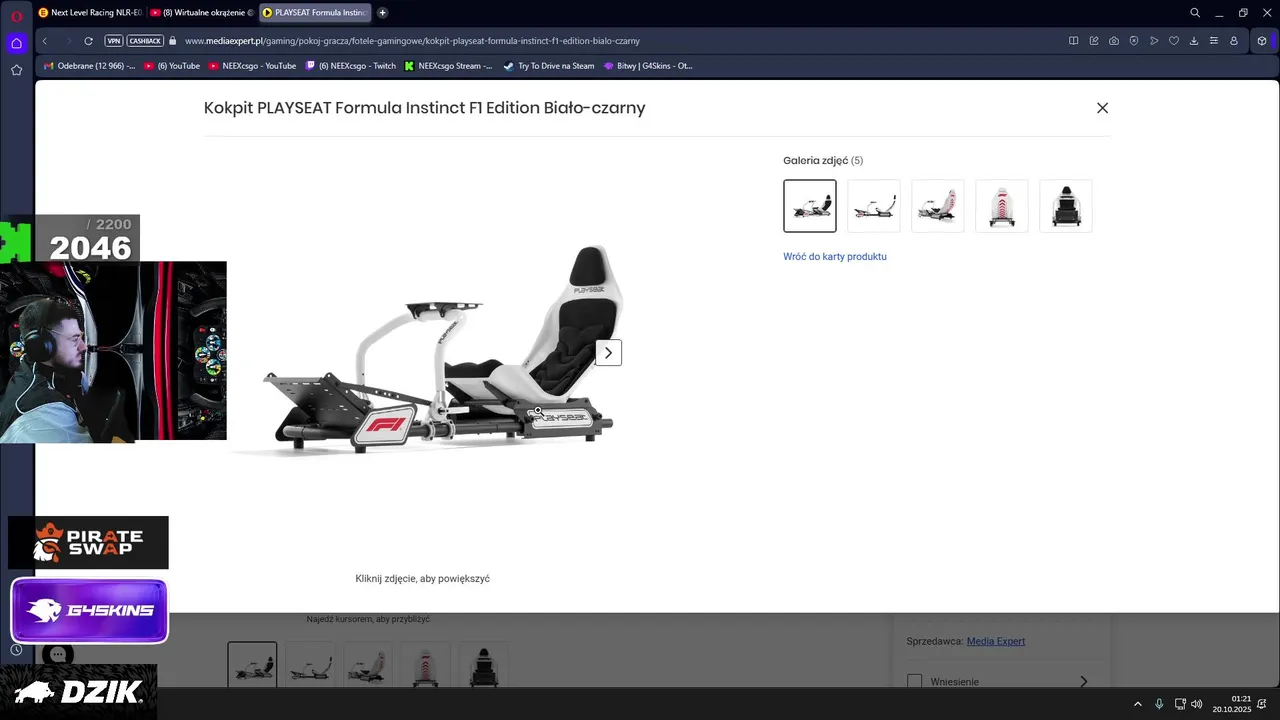Image resolution: width=1280 pixels, height=720 pixels.
Task: Select fourth gallery thumbnail front seat view
Action: click(x=1002, y=206)
